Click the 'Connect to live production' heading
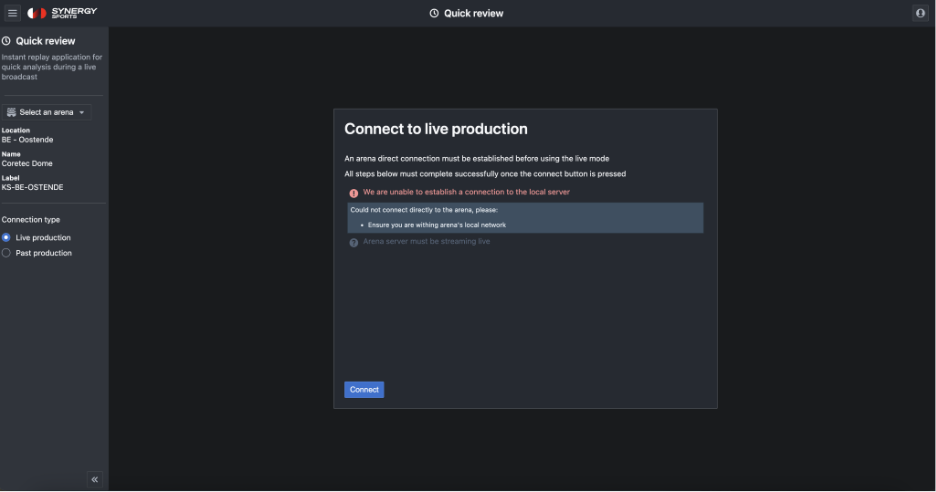 click(436, 129)
